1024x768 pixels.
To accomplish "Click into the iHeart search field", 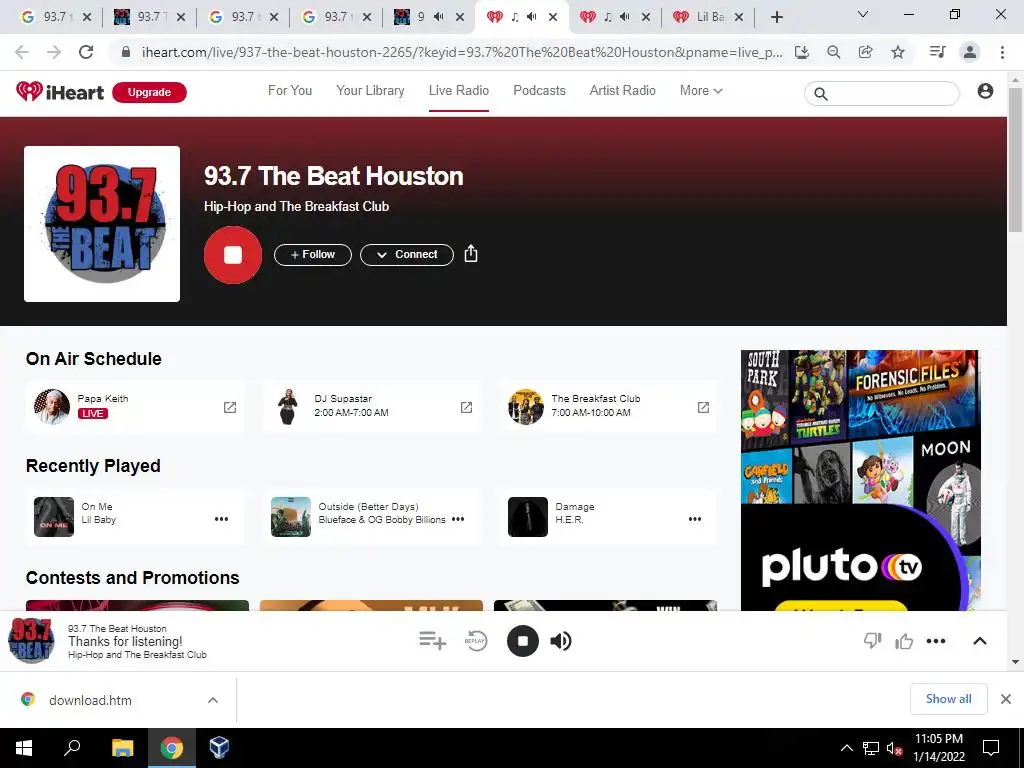I will (882, 94).
